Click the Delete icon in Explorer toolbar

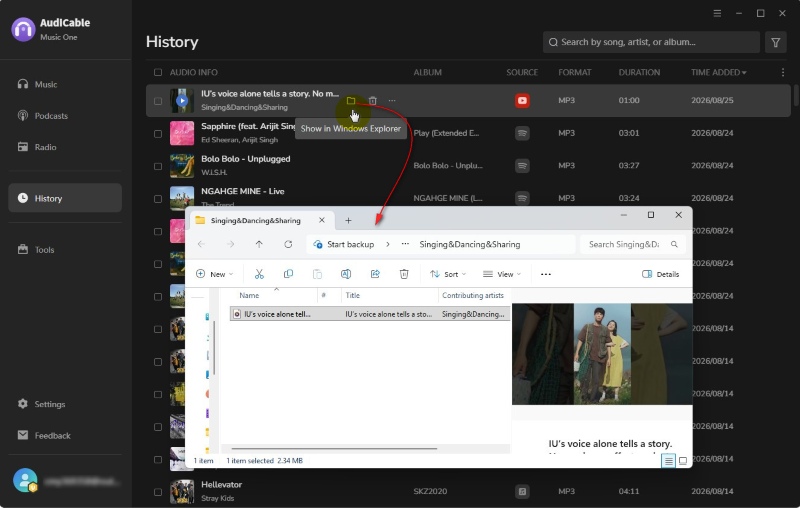(404, 274)
